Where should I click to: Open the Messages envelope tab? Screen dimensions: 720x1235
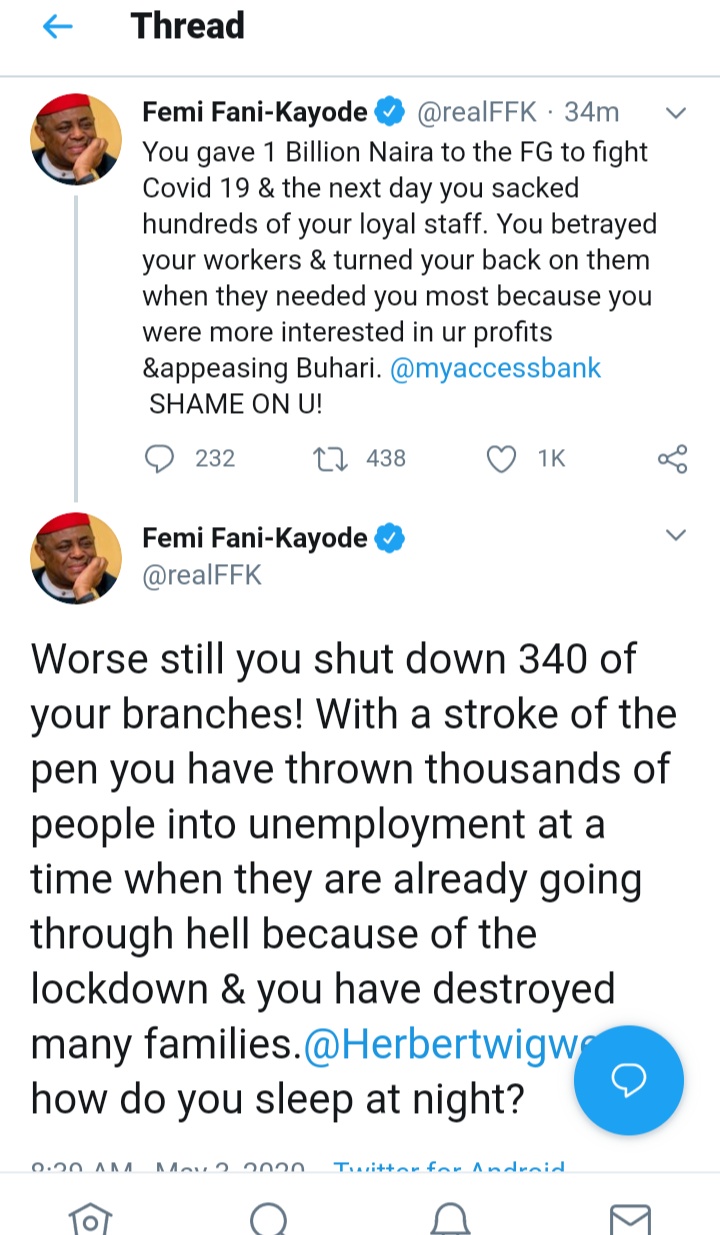(x=630, y=1218)
